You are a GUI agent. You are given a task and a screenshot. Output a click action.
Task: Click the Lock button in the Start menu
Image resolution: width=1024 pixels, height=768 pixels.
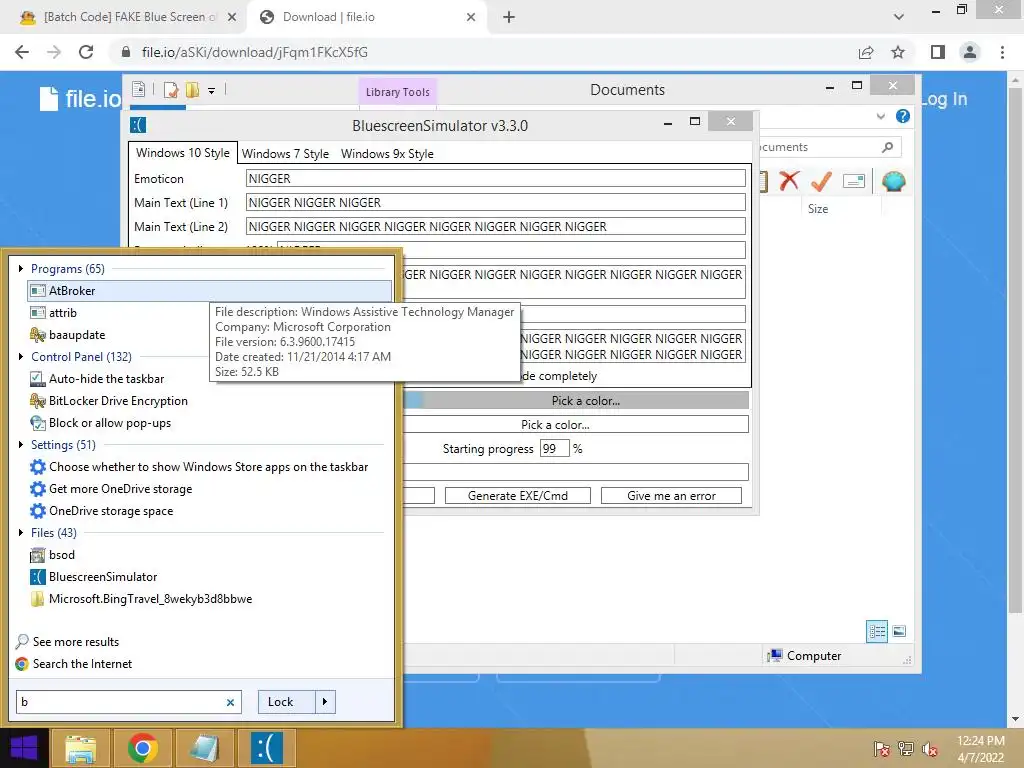pyautogui.click(x=287, y=702)
